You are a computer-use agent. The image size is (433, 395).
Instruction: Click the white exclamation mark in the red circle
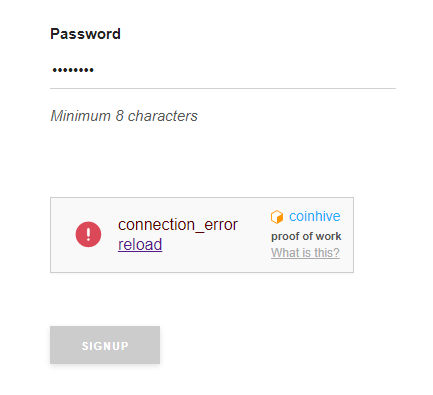pos(88,234)
